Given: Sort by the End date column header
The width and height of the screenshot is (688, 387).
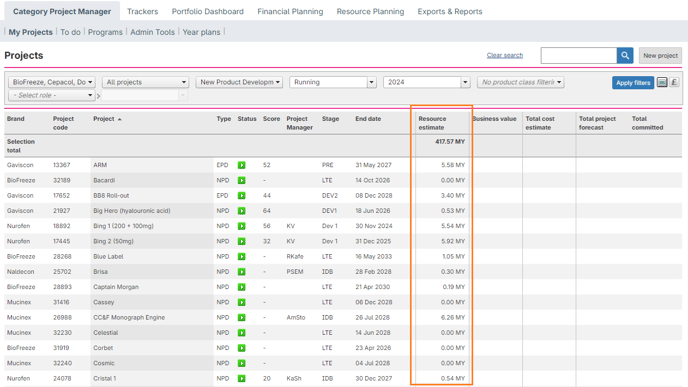Looking at the screenshot, I should click(368, 119).
